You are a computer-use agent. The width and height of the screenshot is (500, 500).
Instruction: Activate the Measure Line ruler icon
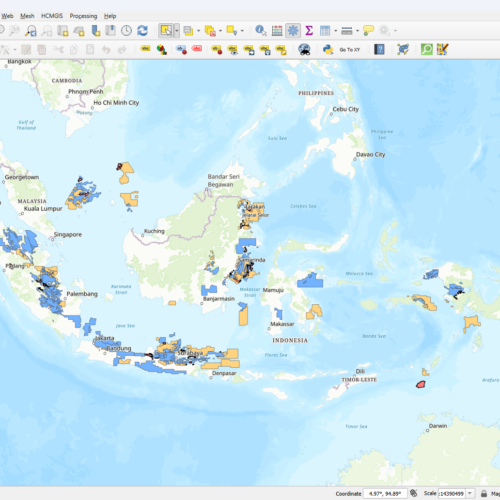tap(347, 31)
